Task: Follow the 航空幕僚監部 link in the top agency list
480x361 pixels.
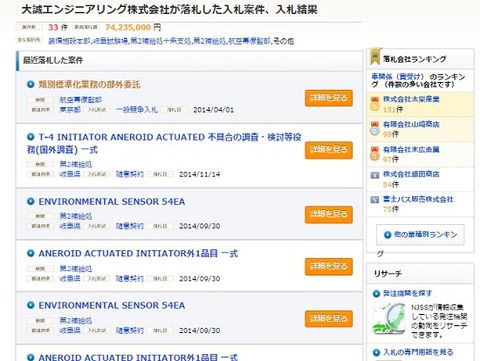Action: click(249, 41)
